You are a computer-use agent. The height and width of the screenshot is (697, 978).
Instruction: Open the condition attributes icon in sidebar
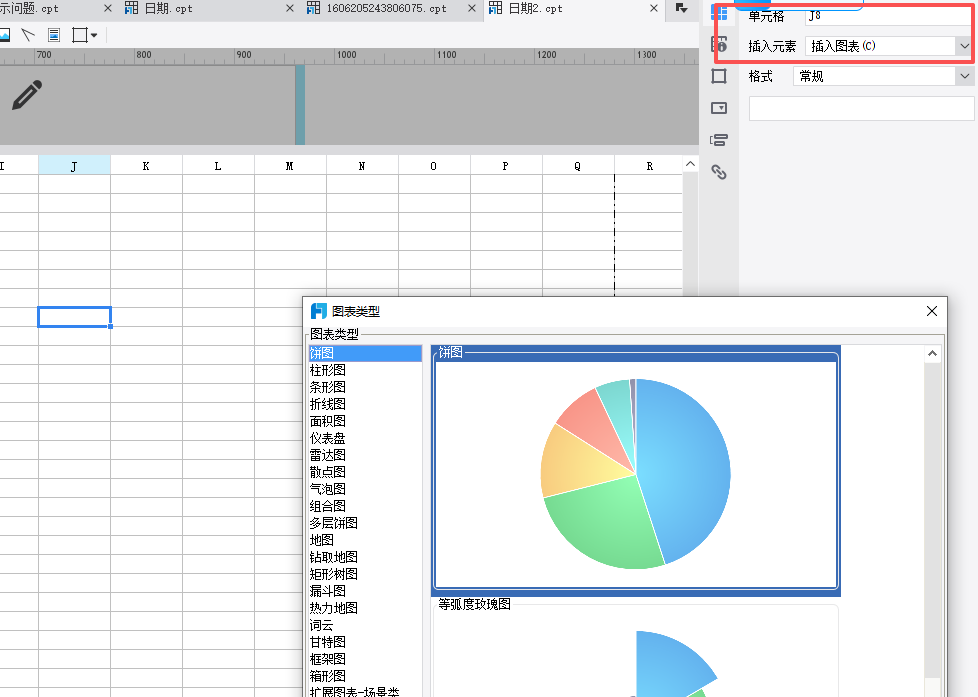pyautogui.click(x=719, y=140)
